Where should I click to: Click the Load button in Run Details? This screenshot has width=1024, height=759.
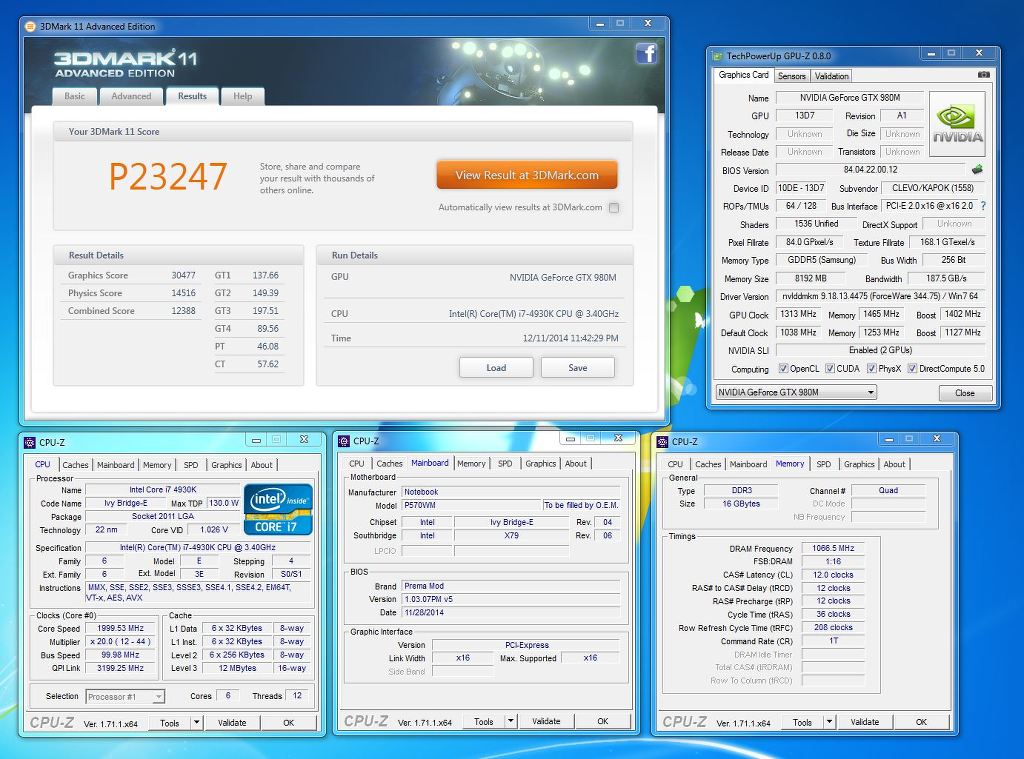click(496, 368)
